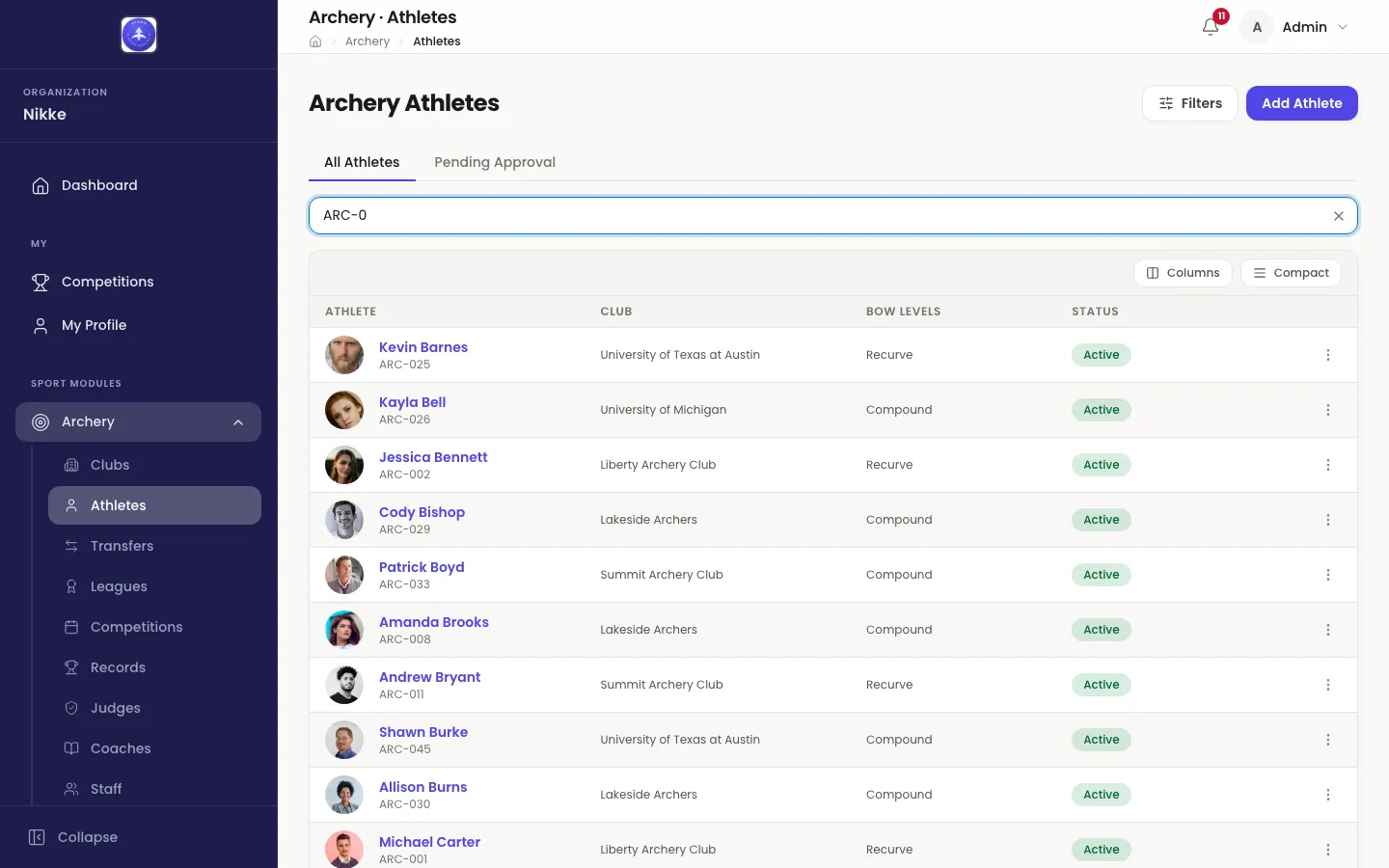Open Kevin Barnes athlete profile link
1389x868 pixels.
point(423,347)
